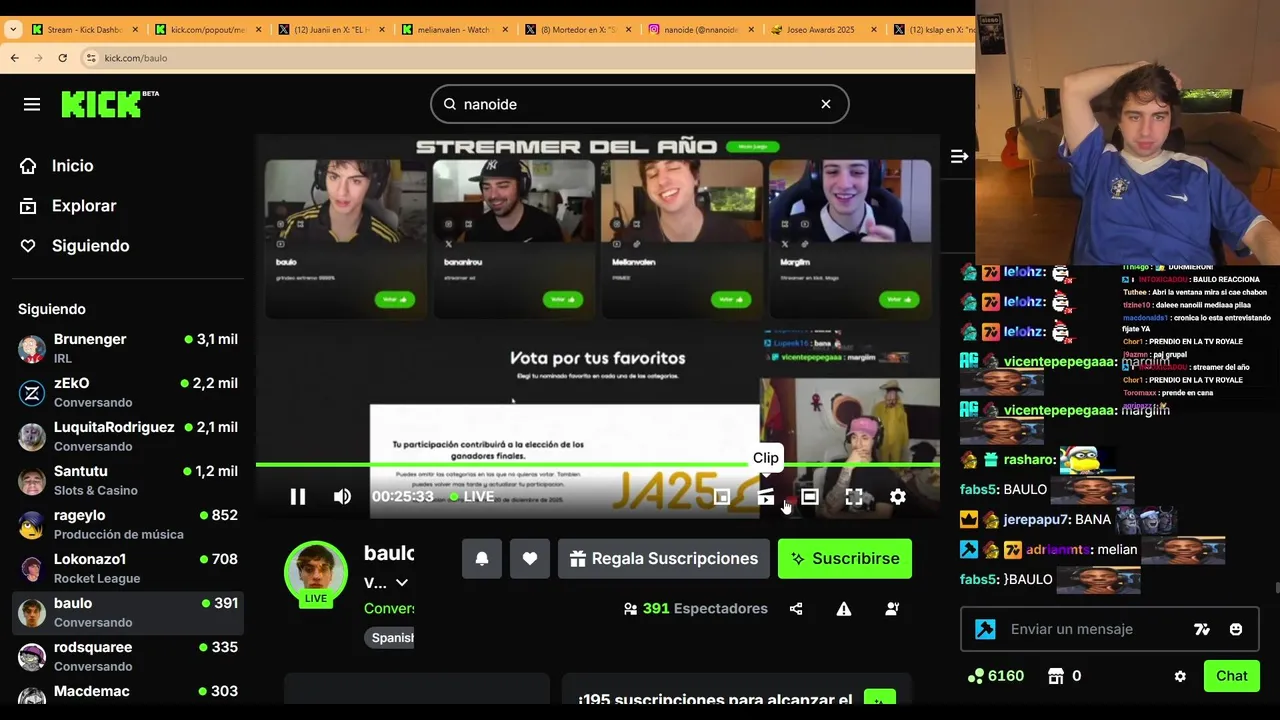1280x720 pixels.
Task: Open Santutu channel in sidebar
Action: [x=128, y=480]
